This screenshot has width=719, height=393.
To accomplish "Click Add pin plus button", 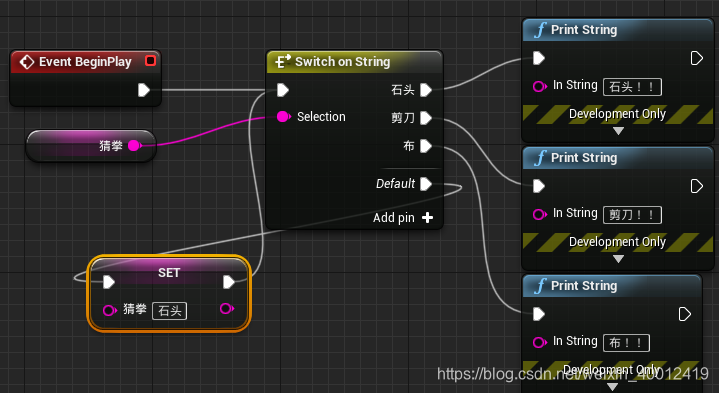I will (x=427, y=217).
